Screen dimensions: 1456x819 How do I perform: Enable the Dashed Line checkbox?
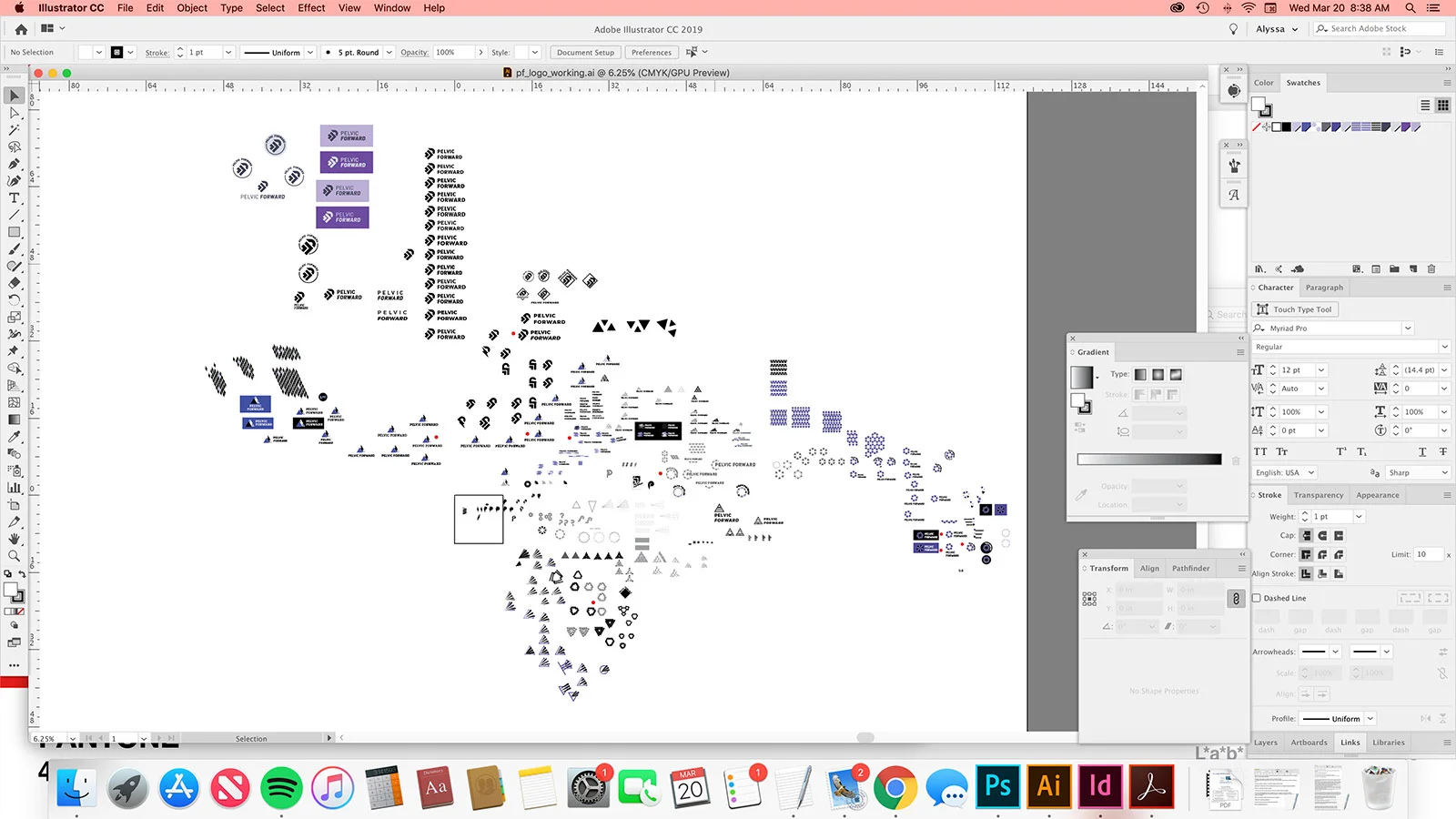coord(1257,598)
